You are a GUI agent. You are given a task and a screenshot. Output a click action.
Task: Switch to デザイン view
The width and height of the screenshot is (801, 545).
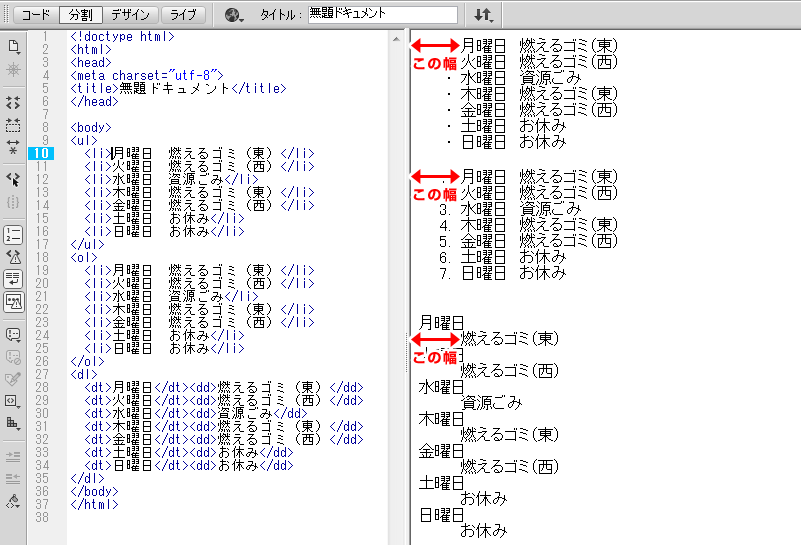[x=130, y=15]
